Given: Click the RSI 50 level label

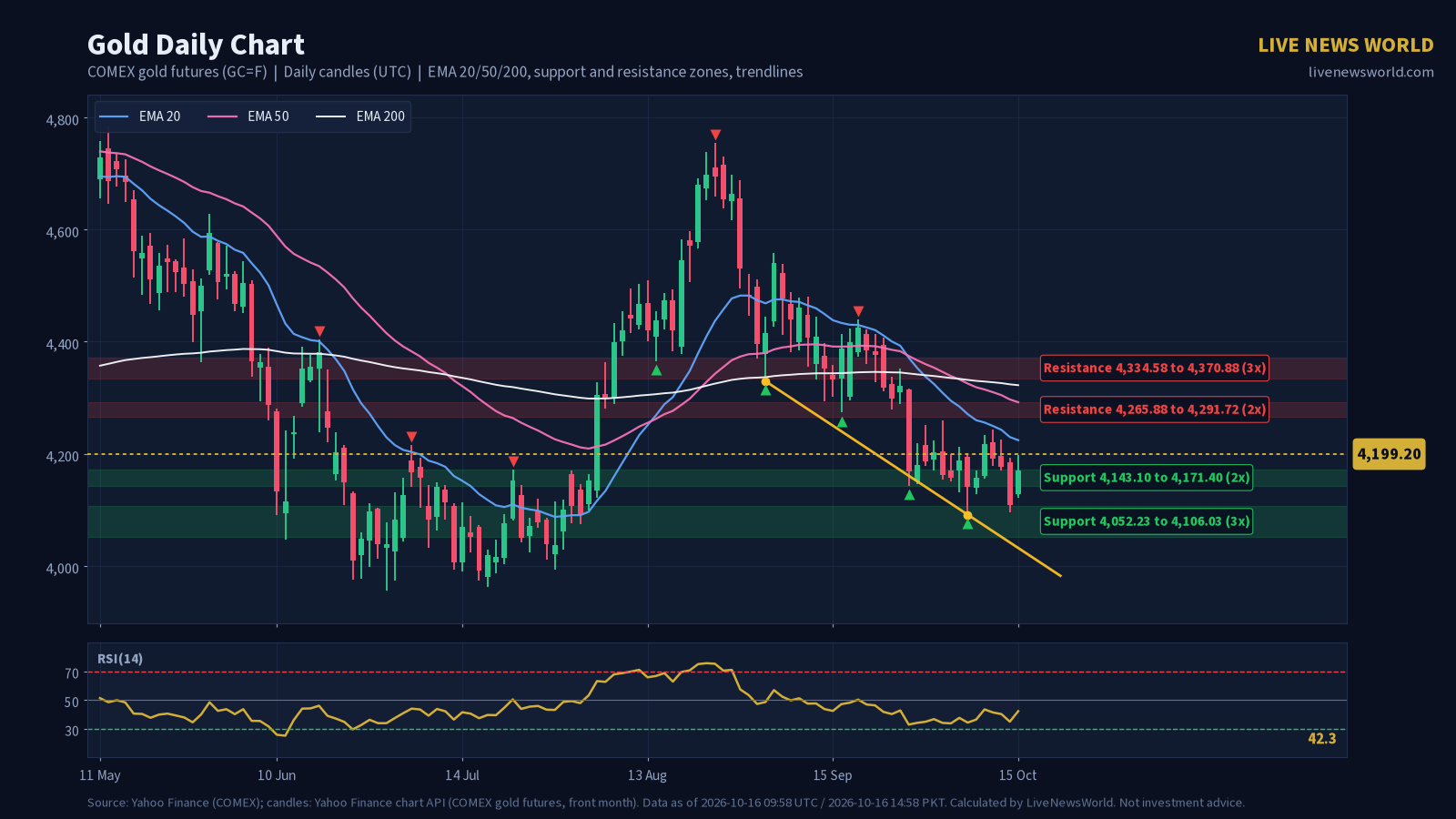Looking at the screenshot, I should tap(72, 703).
